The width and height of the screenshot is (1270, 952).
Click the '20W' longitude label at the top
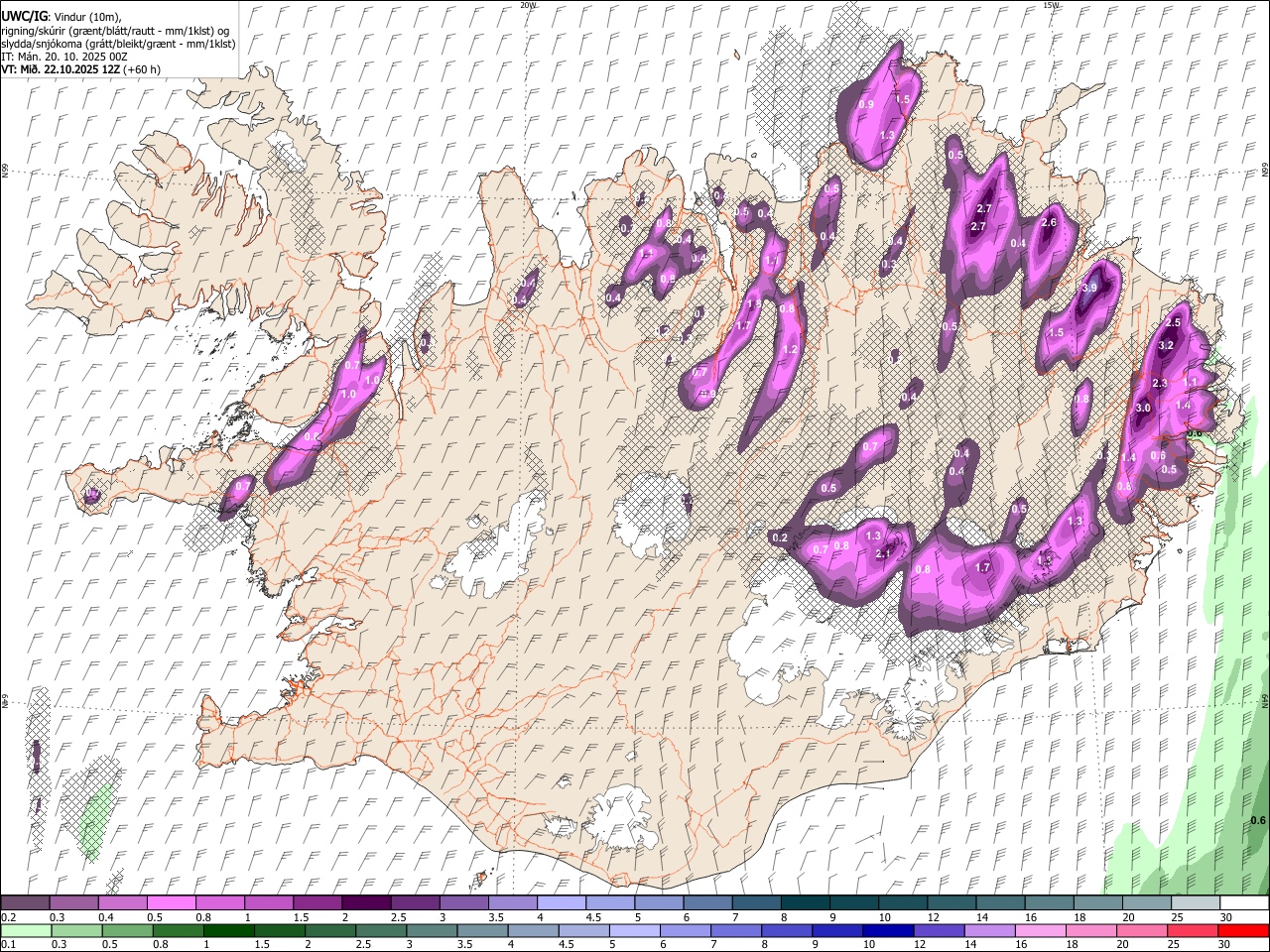tap(528, 5)
